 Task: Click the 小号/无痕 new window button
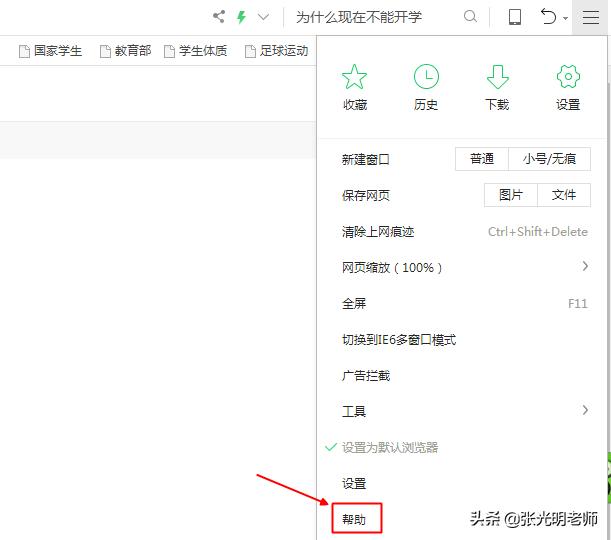[549, 159]
